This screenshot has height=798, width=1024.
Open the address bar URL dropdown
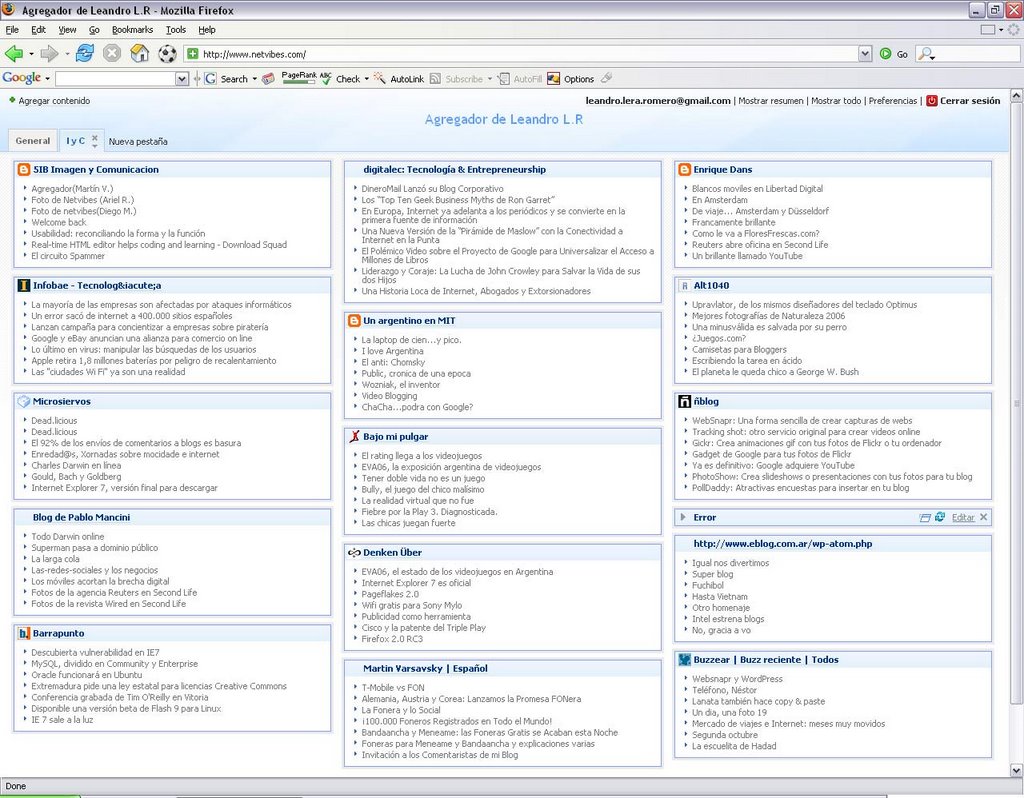pyautogui.click(x=865, y=54)
